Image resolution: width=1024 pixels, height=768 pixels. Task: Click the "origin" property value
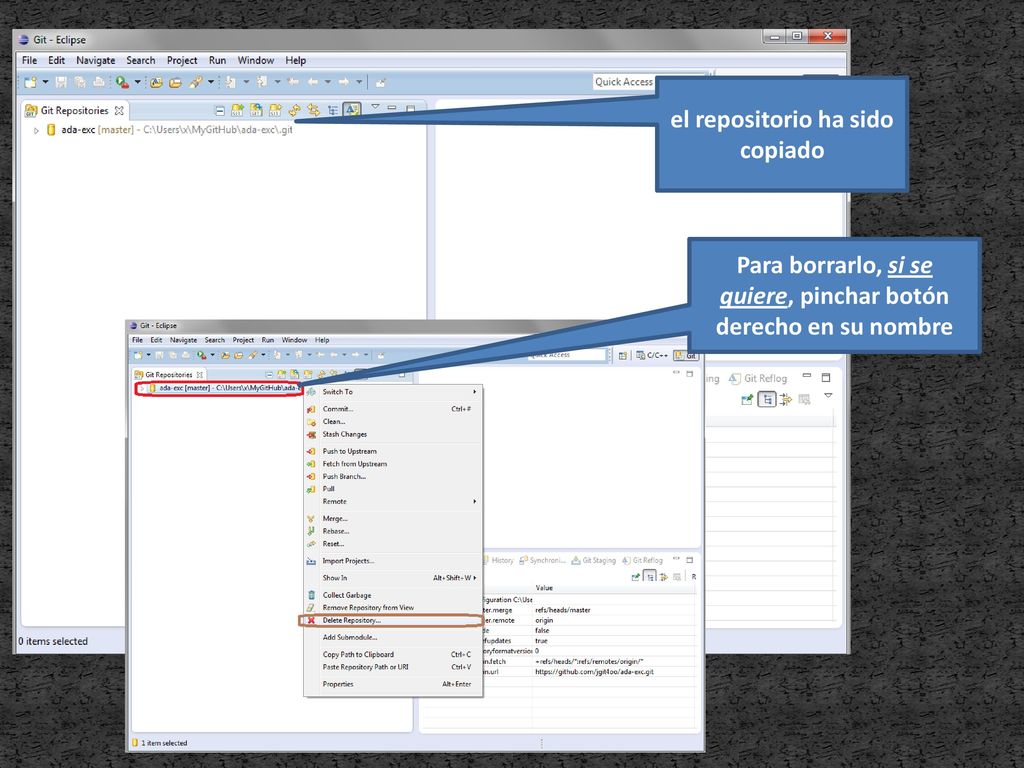tap(544, 620)
